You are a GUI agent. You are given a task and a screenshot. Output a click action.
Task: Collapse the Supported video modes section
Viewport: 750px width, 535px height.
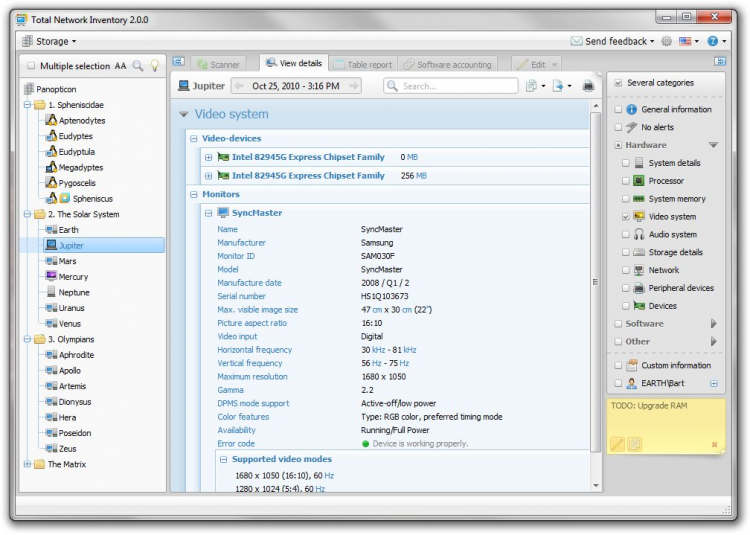click(224, 459)
